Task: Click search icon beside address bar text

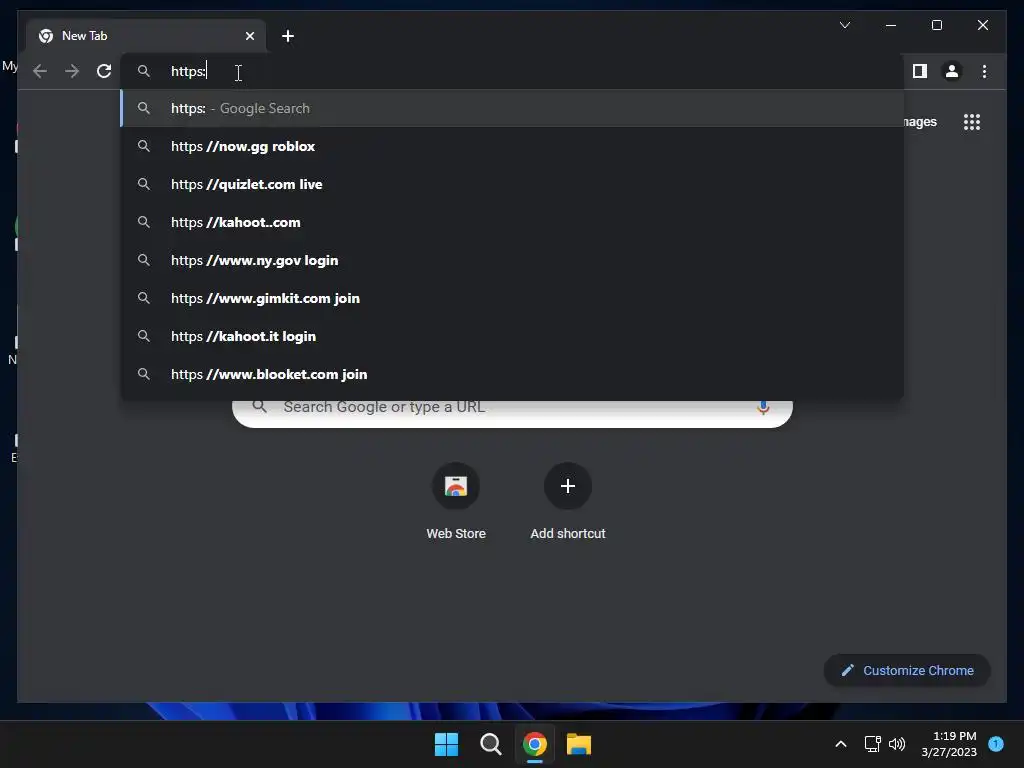Action: [x=144, y=71]
